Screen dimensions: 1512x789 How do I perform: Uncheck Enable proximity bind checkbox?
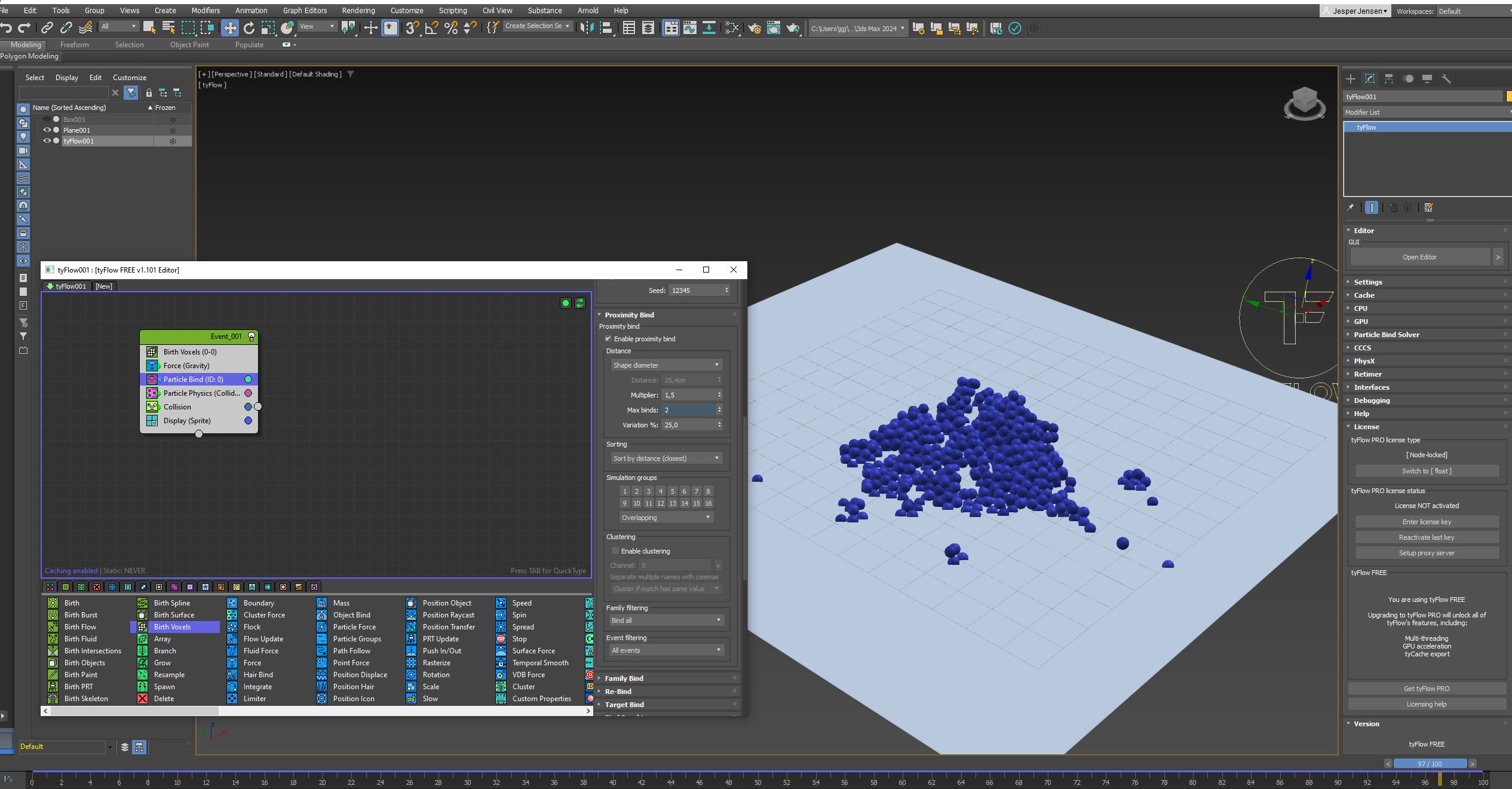coord(608,339)
